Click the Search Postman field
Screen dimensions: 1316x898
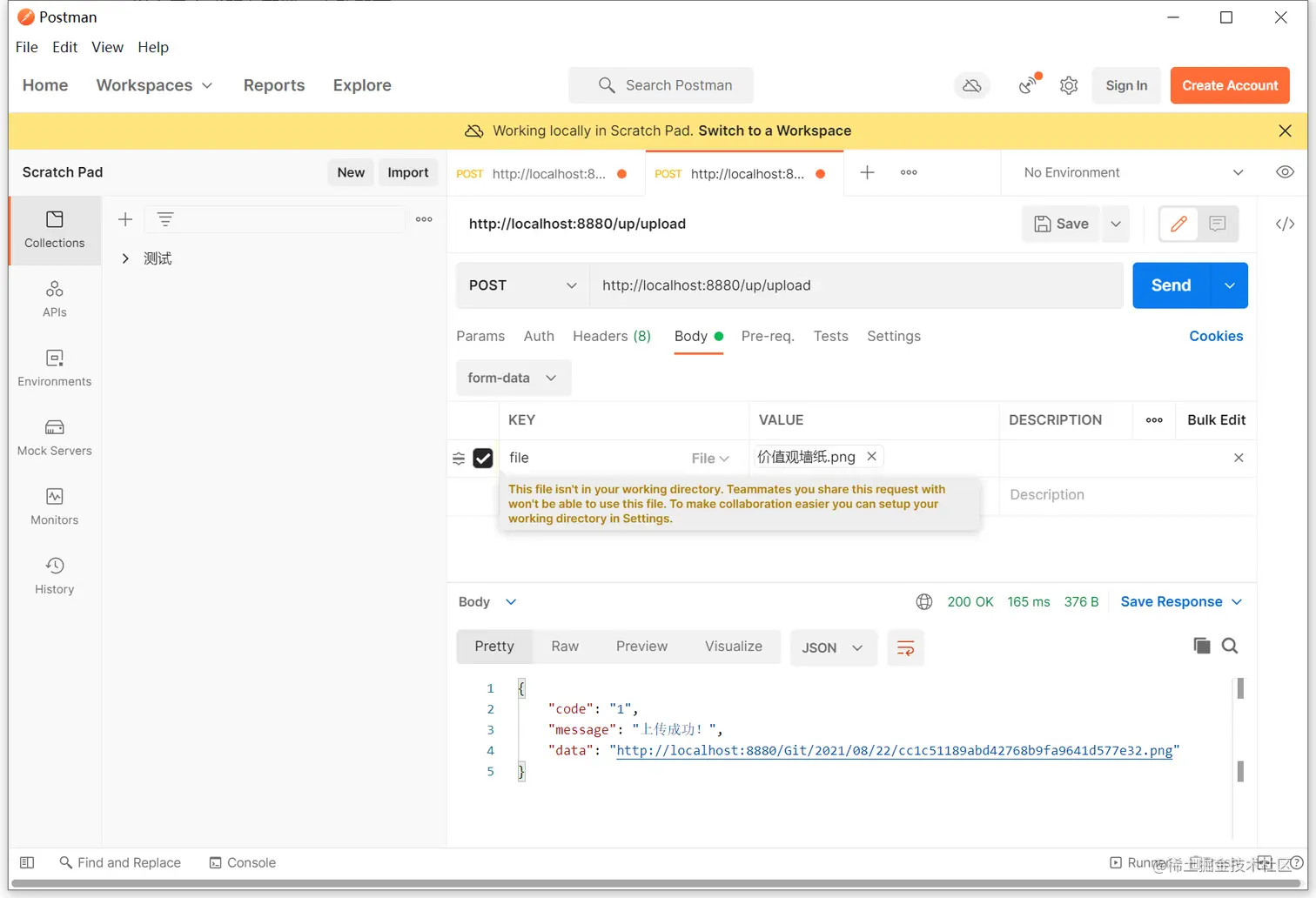pos(661,85)
